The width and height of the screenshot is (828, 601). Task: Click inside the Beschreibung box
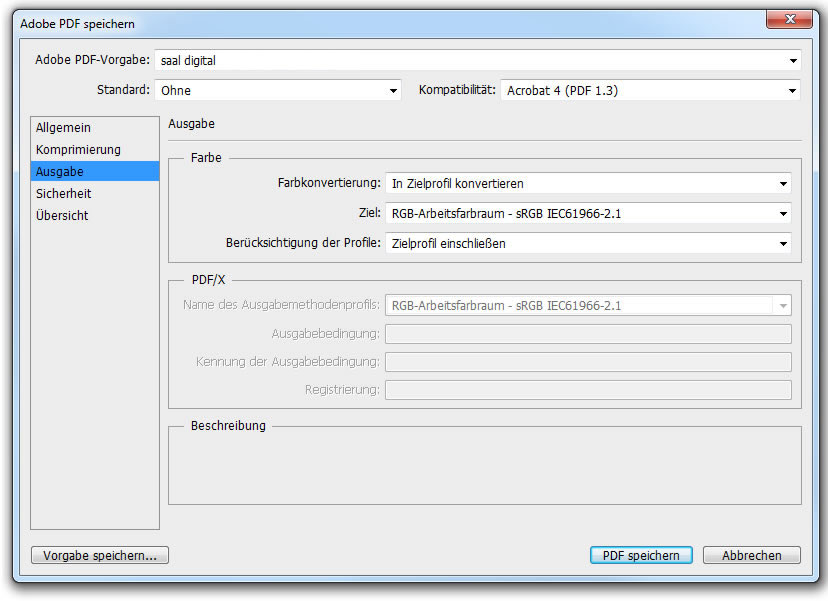[x=484, y=468]
